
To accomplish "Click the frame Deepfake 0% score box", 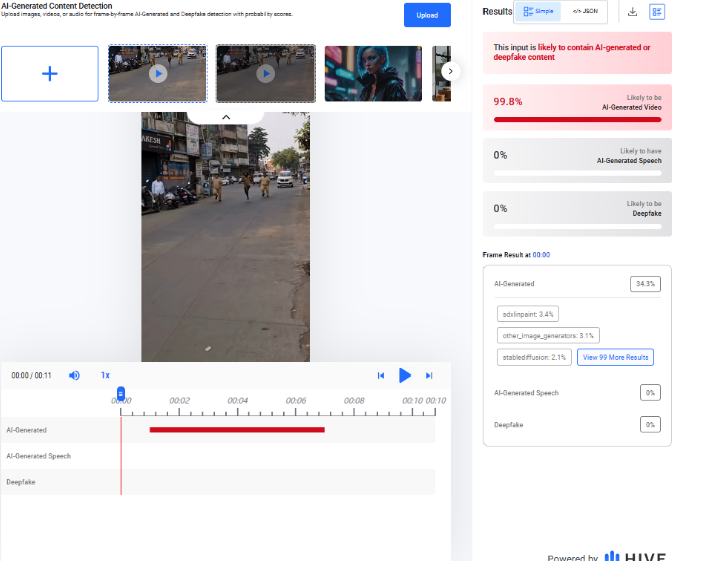I will (x=650, y=425).
